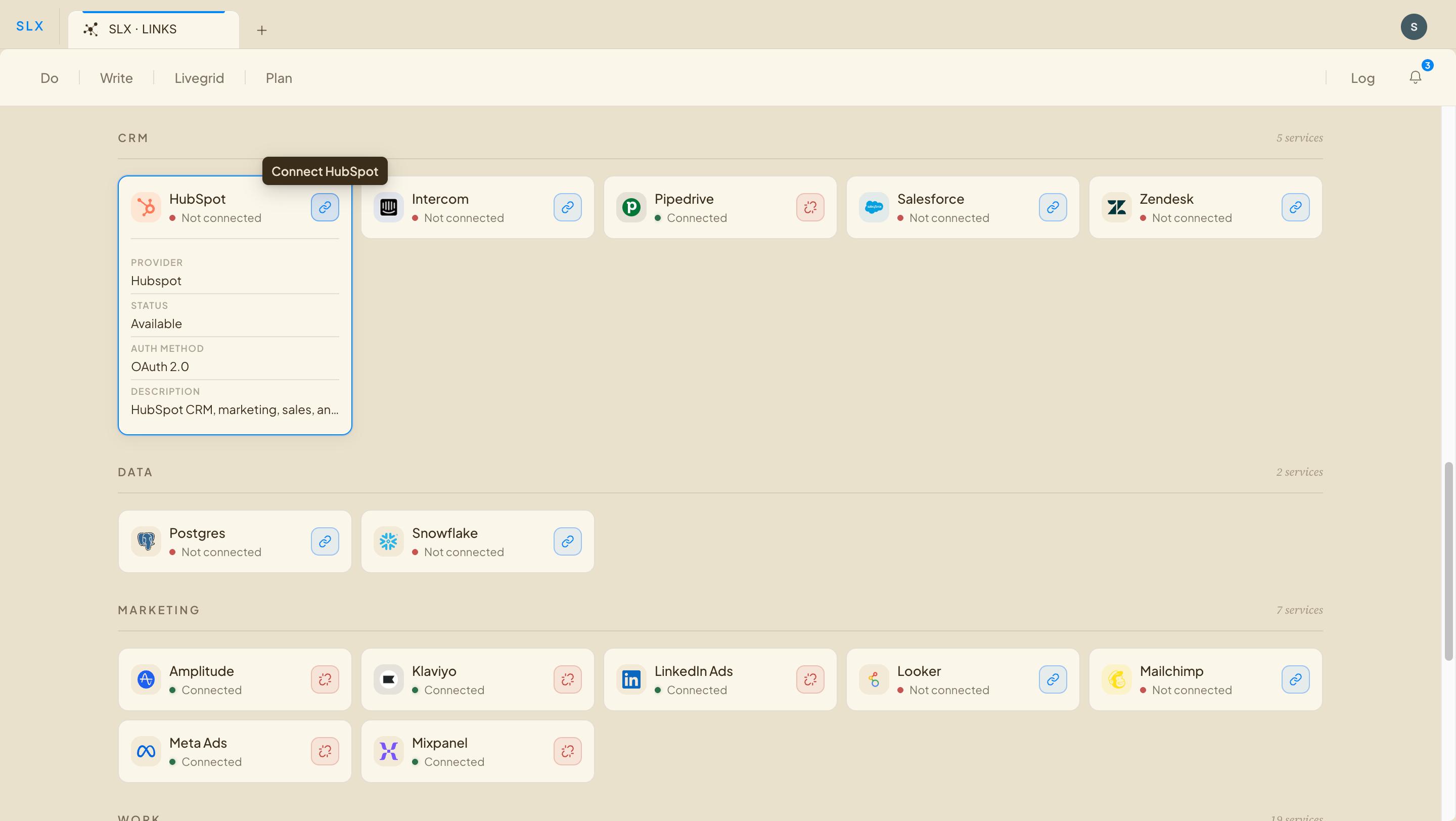Connect Postgres via its link icon
The height and width of the screenshot is (821, 1456).
coord(325,541)
